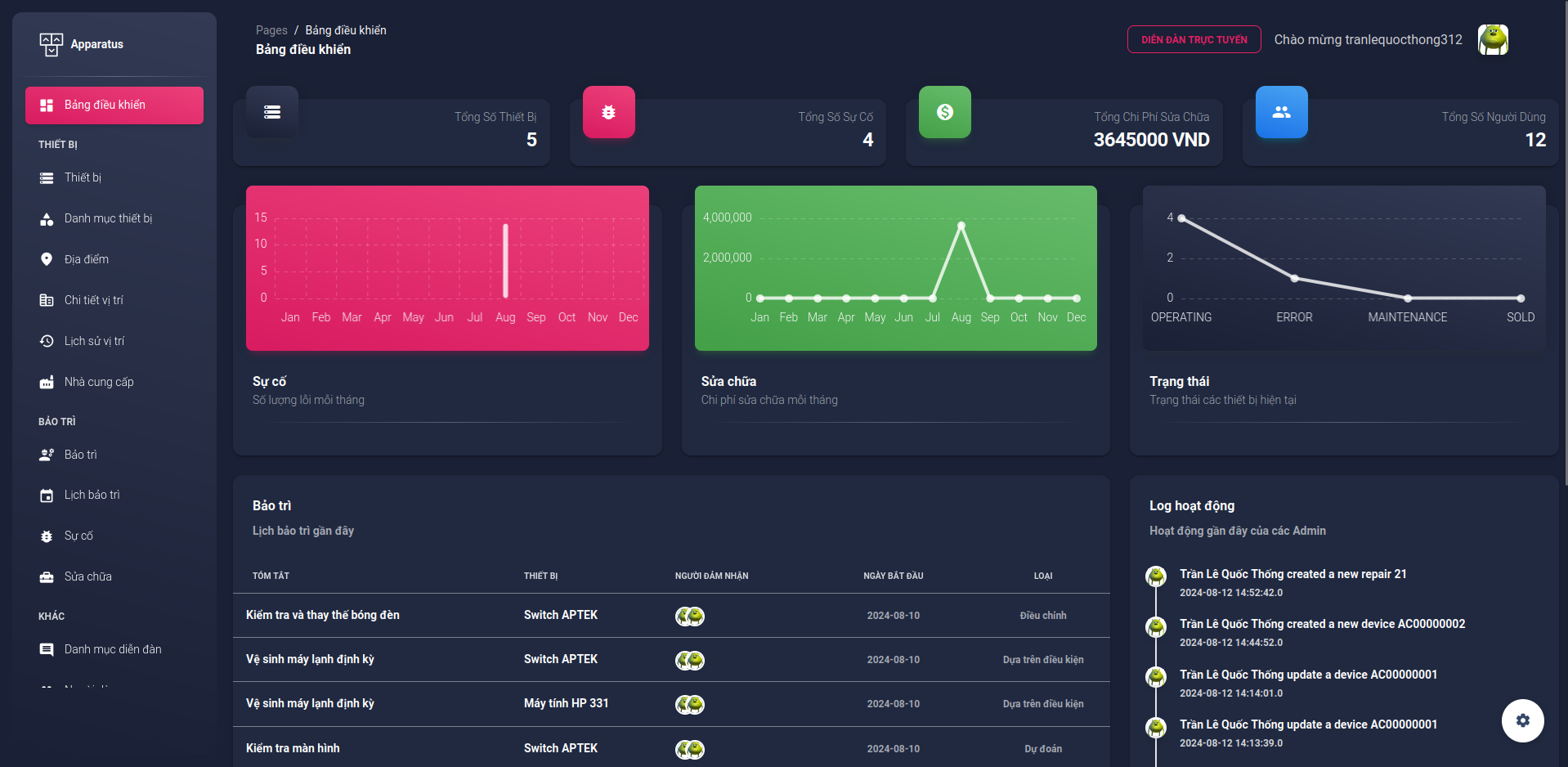
Task: Navigate to Nhà cung cấp
Action: pyautogui.click(x=99, y=382)
